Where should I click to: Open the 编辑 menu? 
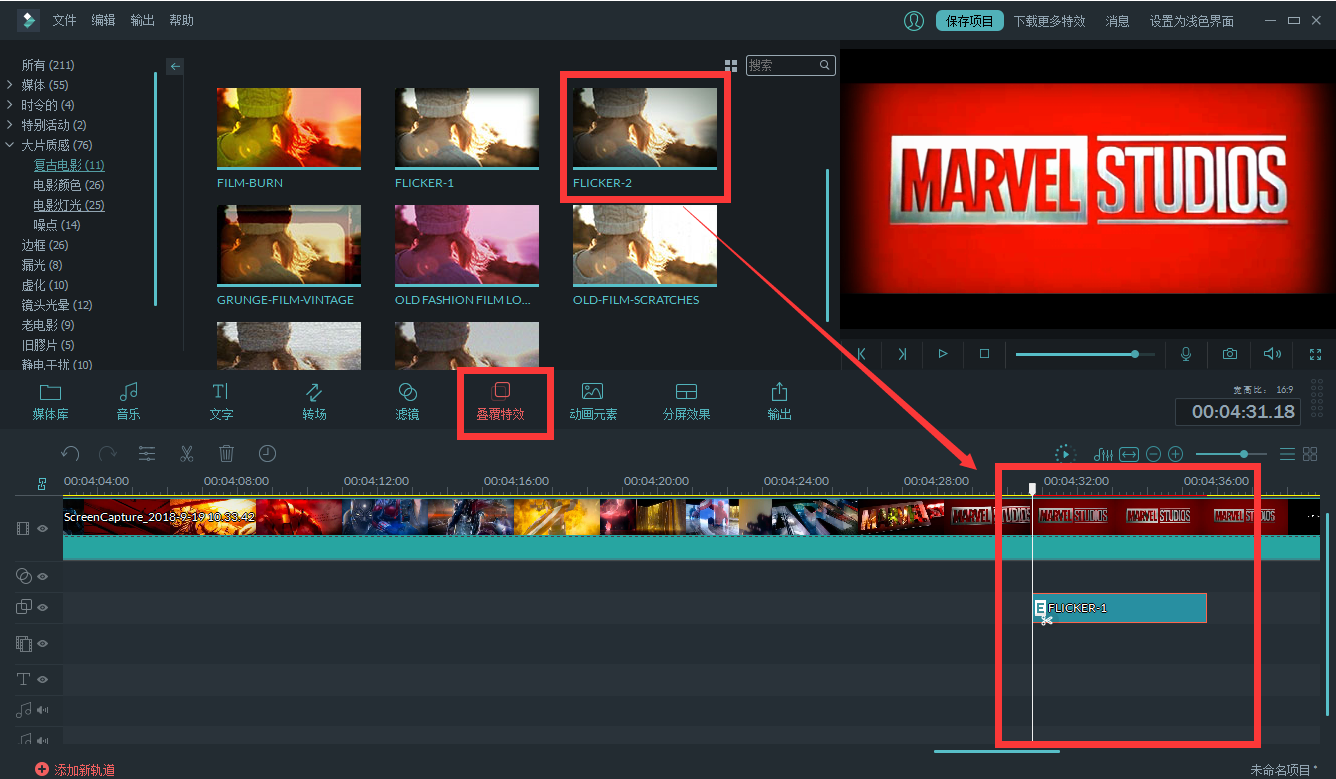pyautogui.click(x=103, y=21)
